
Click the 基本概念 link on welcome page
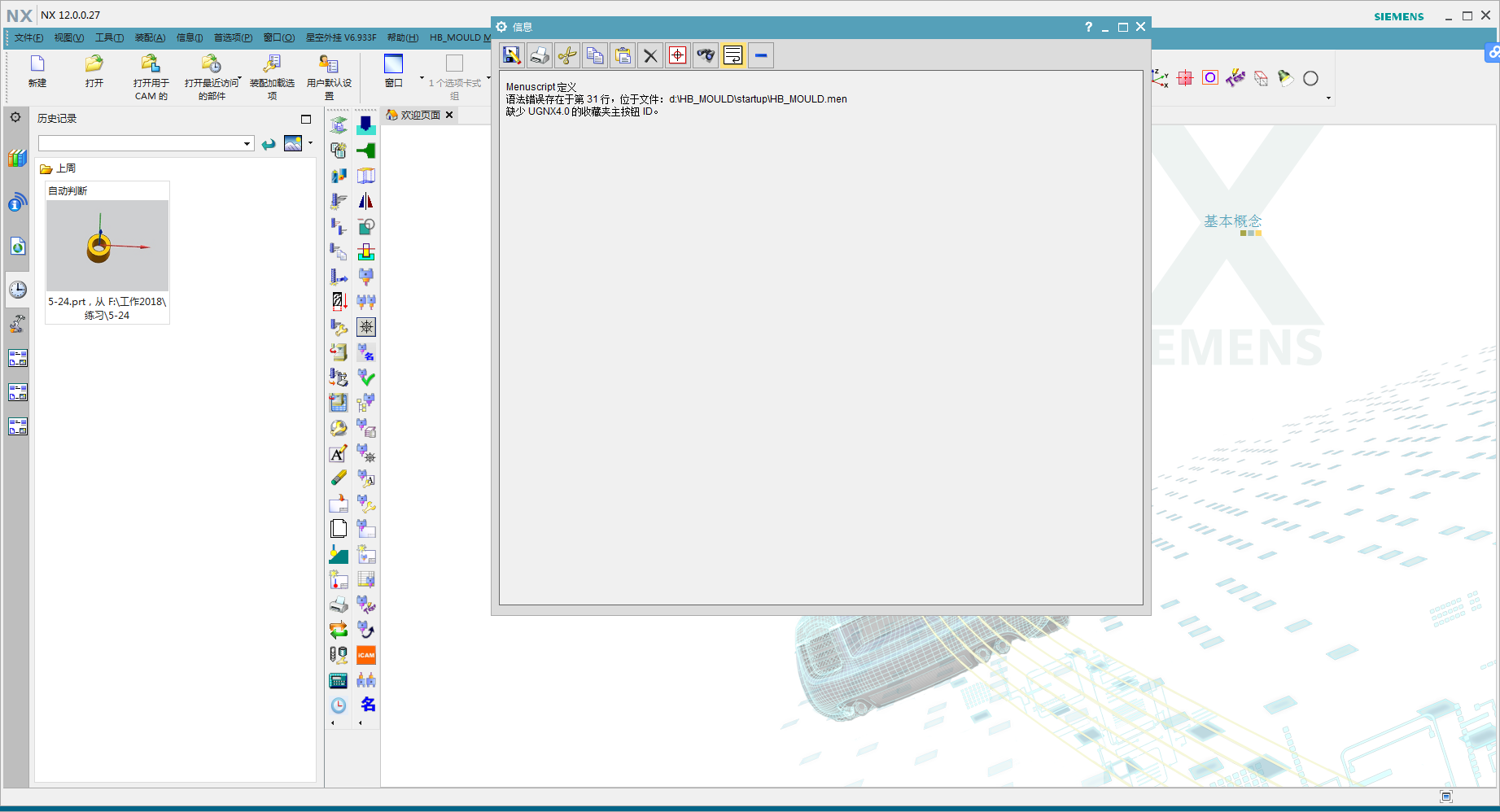point(1232,221)
